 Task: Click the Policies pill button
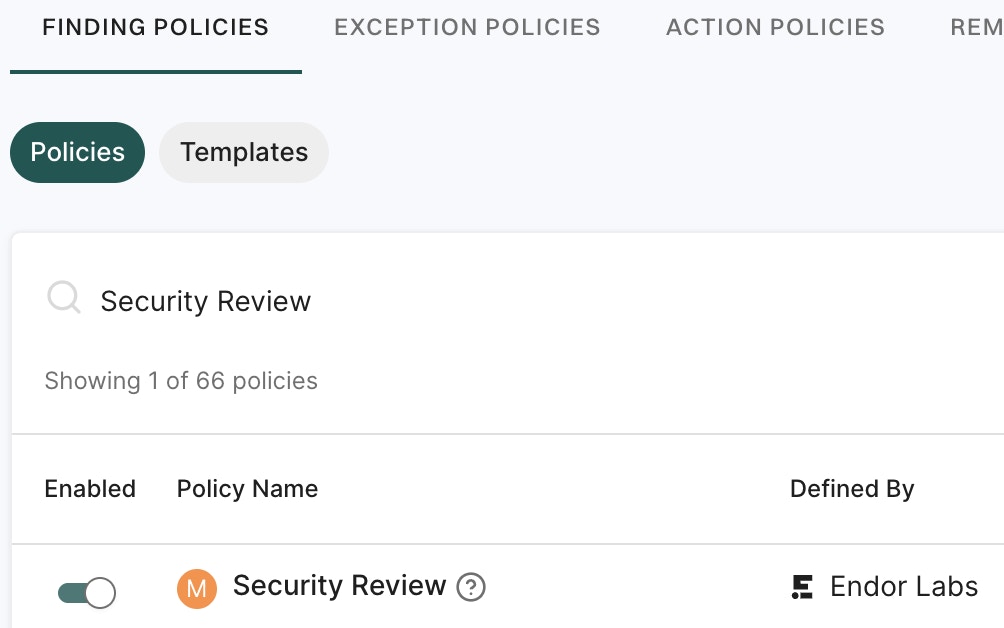77,152
